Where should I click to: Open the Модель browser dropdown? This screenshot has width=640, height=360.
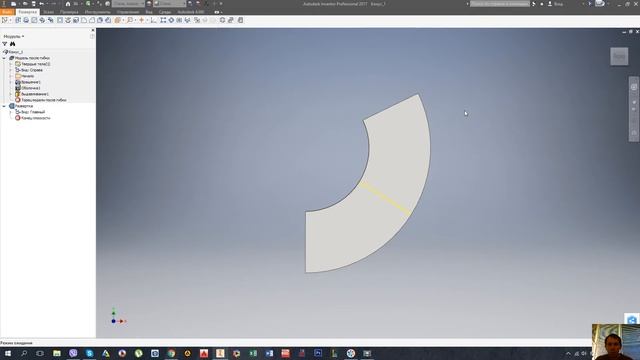pyautogui.click(x=13, y=36)
